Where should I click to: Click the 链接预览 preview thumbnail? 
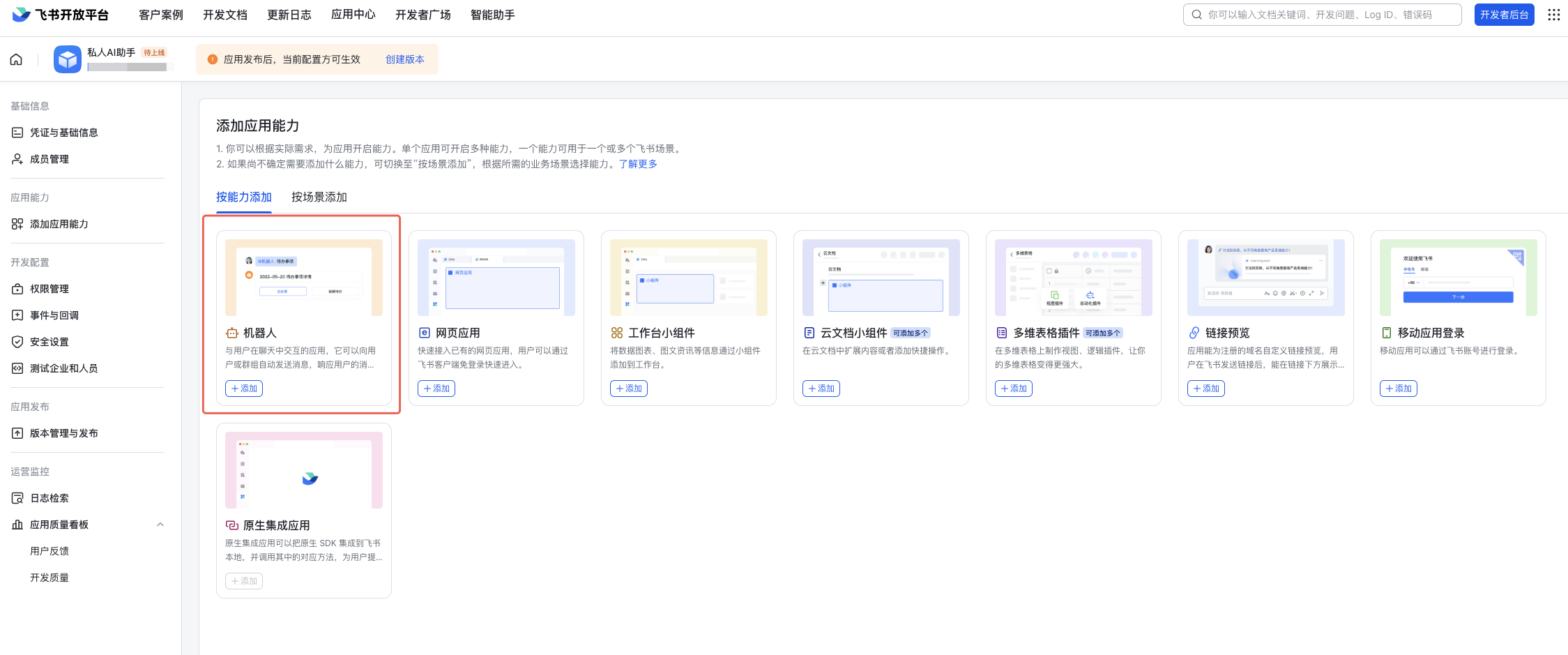1265,278
